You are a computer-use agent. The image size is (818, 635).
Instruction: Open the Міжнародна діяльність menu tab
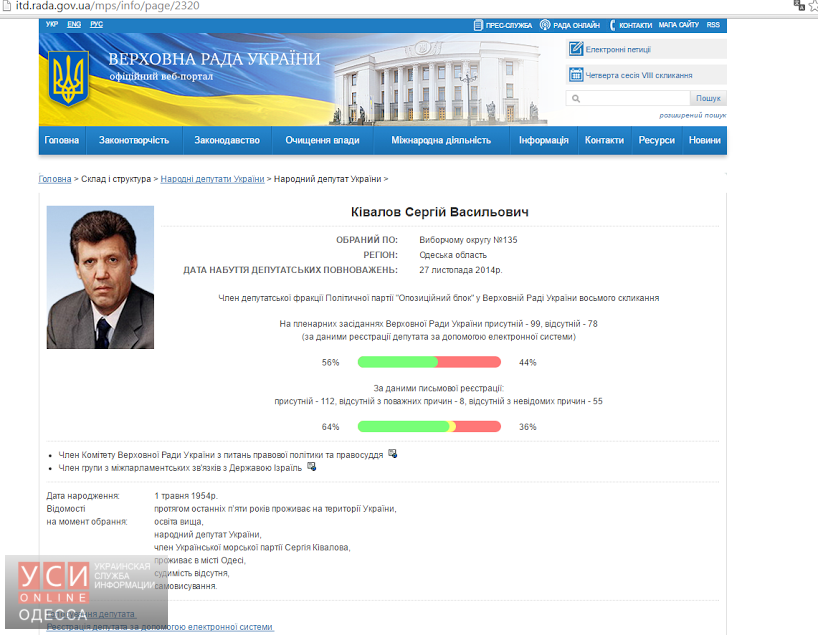441,140
